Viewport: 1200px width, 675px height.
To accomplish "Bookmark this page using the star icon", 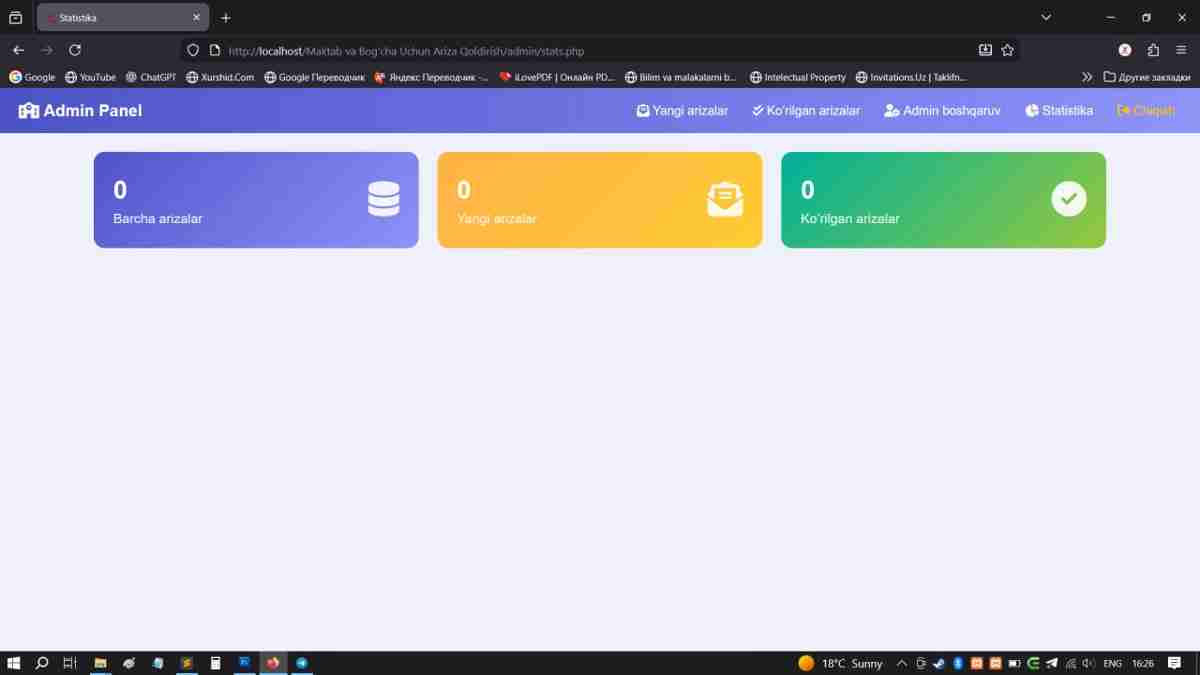I will [x=1006, y=49].
